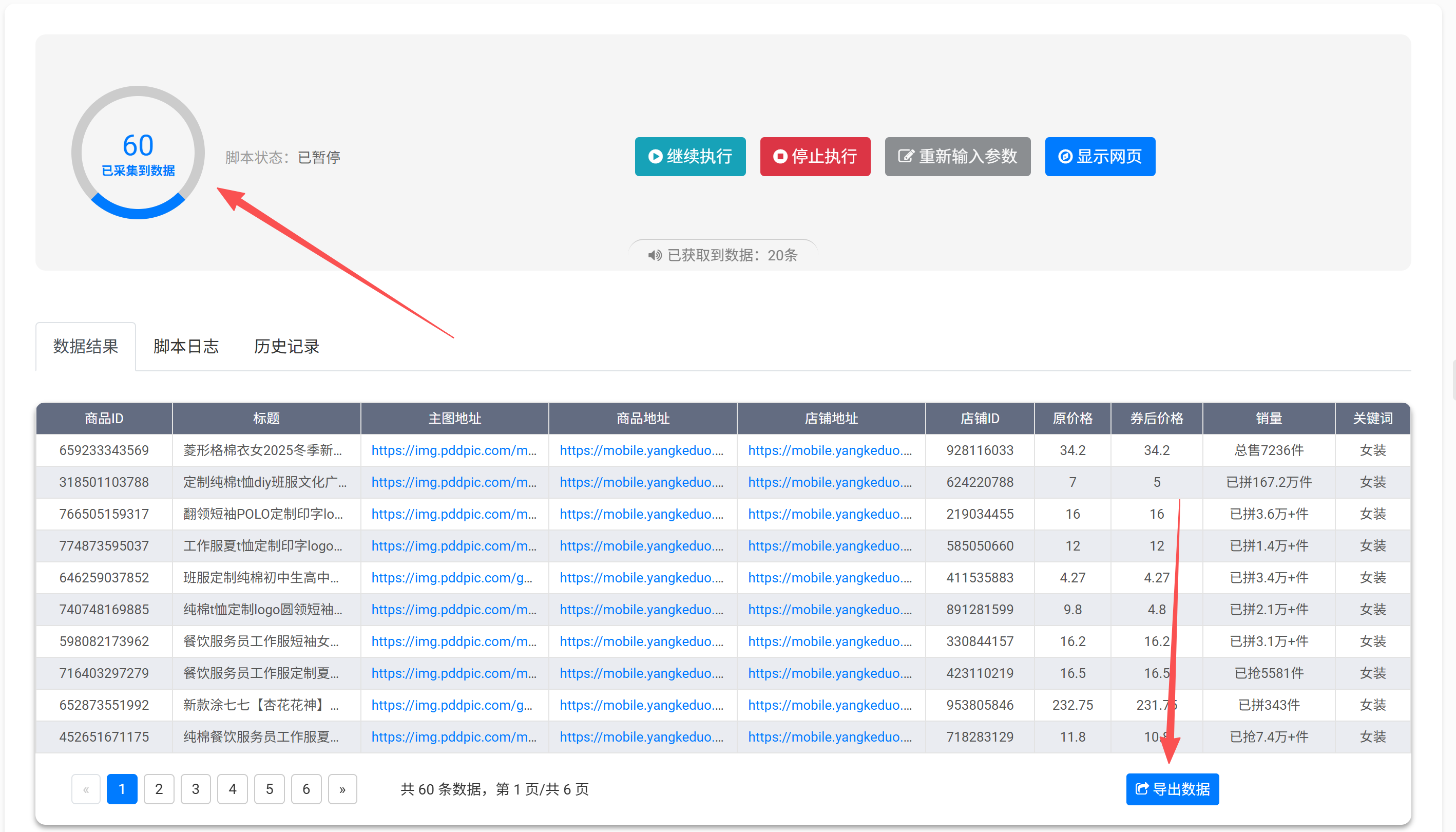Go to pagination page 4
1456x832 pixels.
click(233, 789)
